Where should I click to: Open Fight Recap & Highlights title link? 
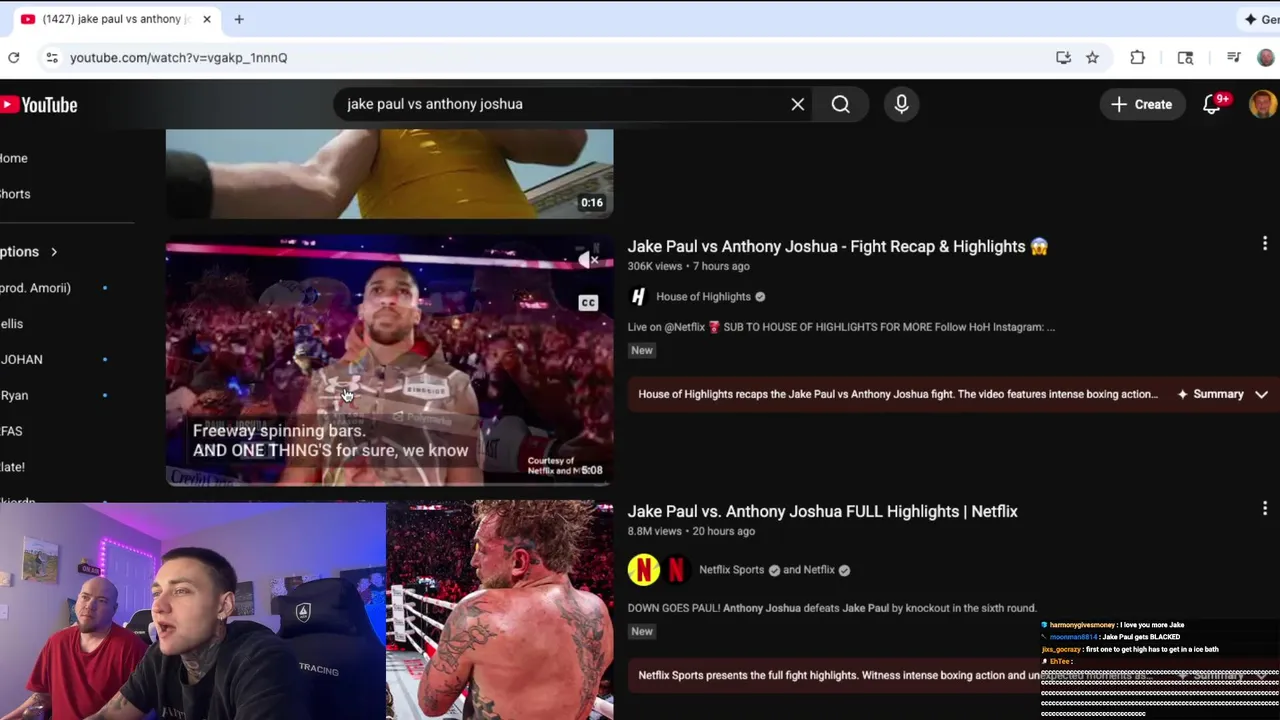point(837,246)
